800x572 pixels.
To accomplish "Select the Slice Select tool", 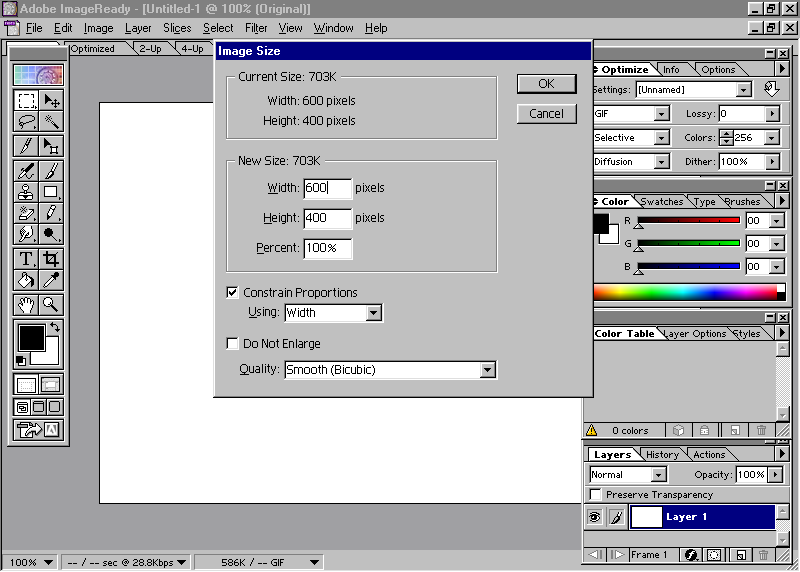I will [x=51, y=146].
